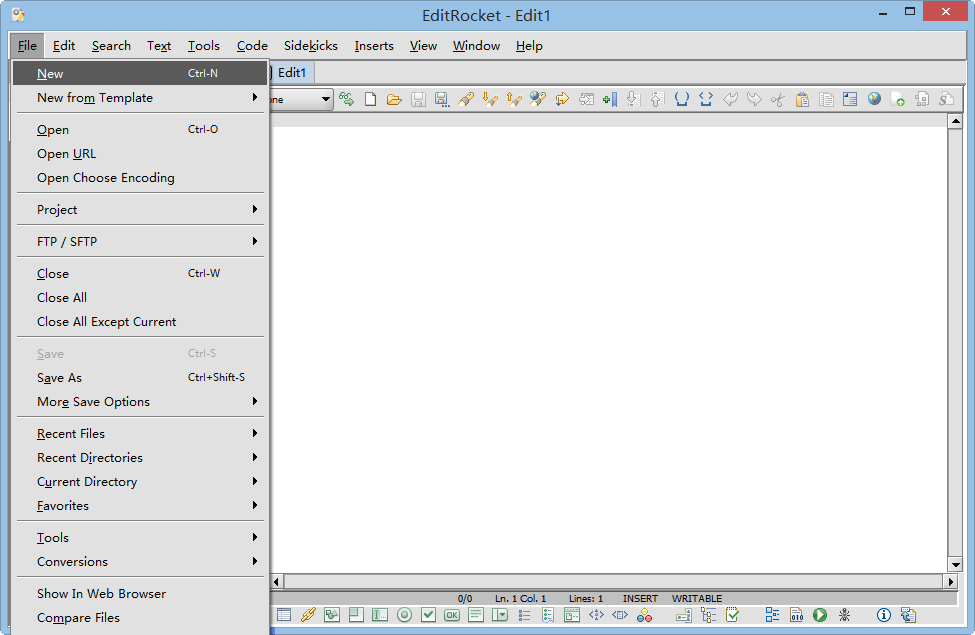Click the bug debug icon in bottom toolbar
This screenshot has height=635, width=975.
click(845, 615)
